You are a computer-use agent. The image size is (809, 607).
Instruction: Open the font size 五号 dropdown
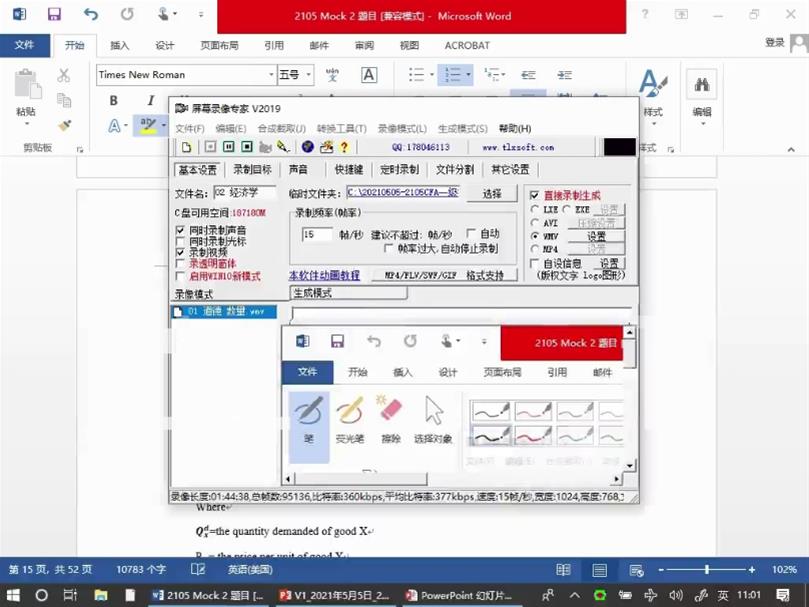point(309,75)
